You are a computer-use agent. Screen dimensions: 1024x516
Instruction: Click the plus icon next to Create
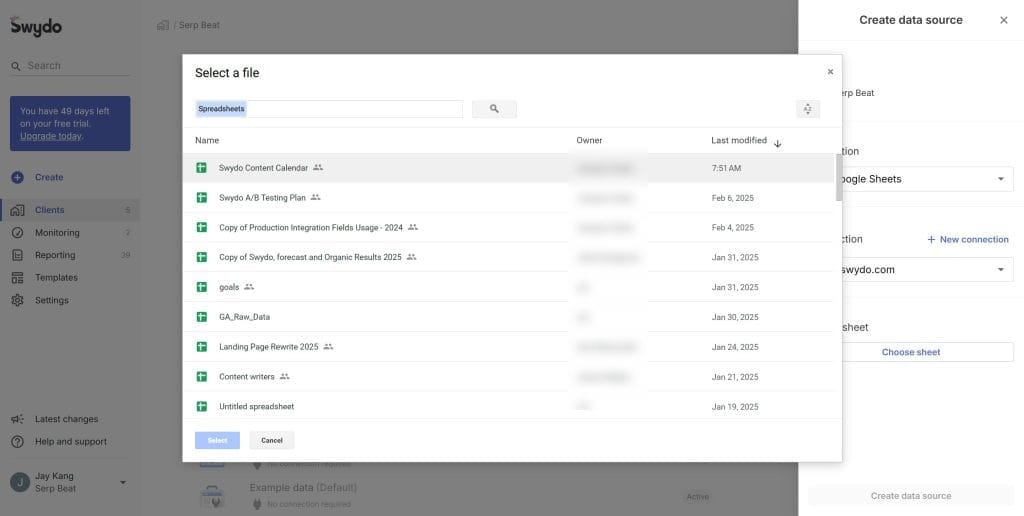pos(18,177)
